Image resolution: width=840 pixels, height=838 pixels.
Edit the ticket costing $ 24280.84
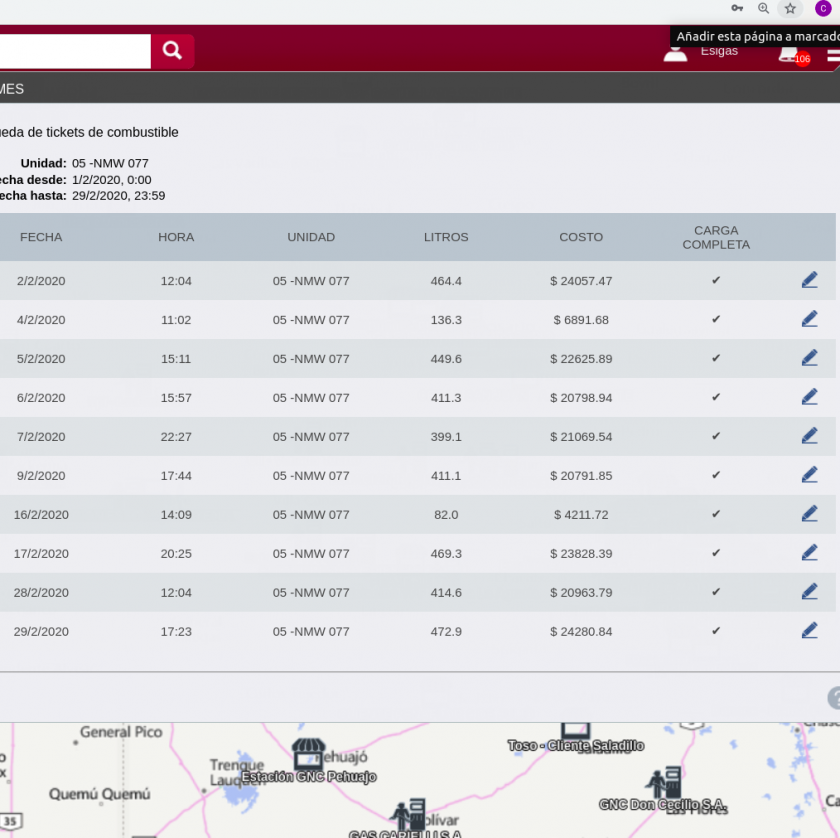(x=809, y=631)
